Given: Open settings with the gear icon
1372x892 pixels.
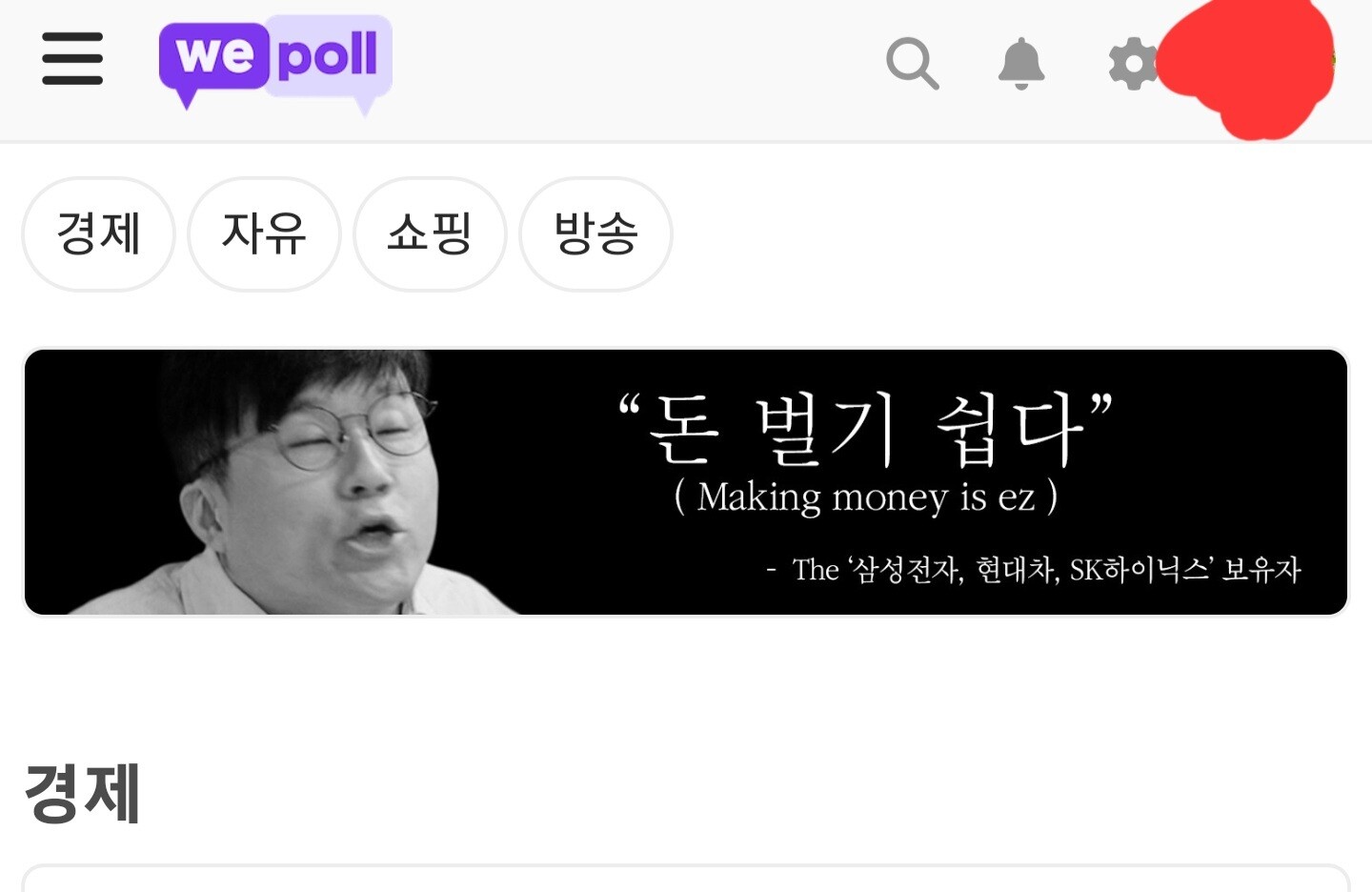Looking at the screenshot, I should click(x=1132, y=64).
